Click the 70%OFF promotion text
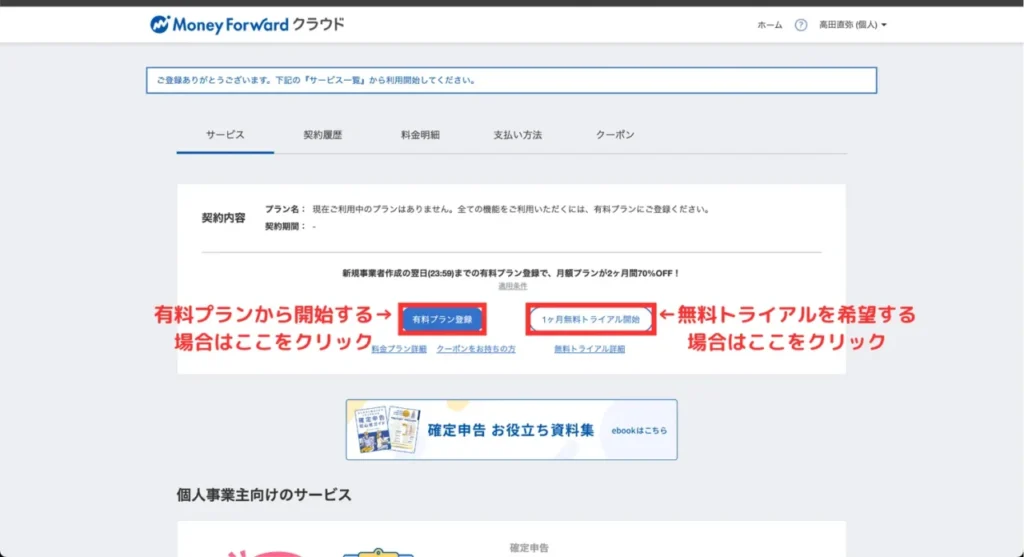The image size is (1024, 557). [511, 274]
